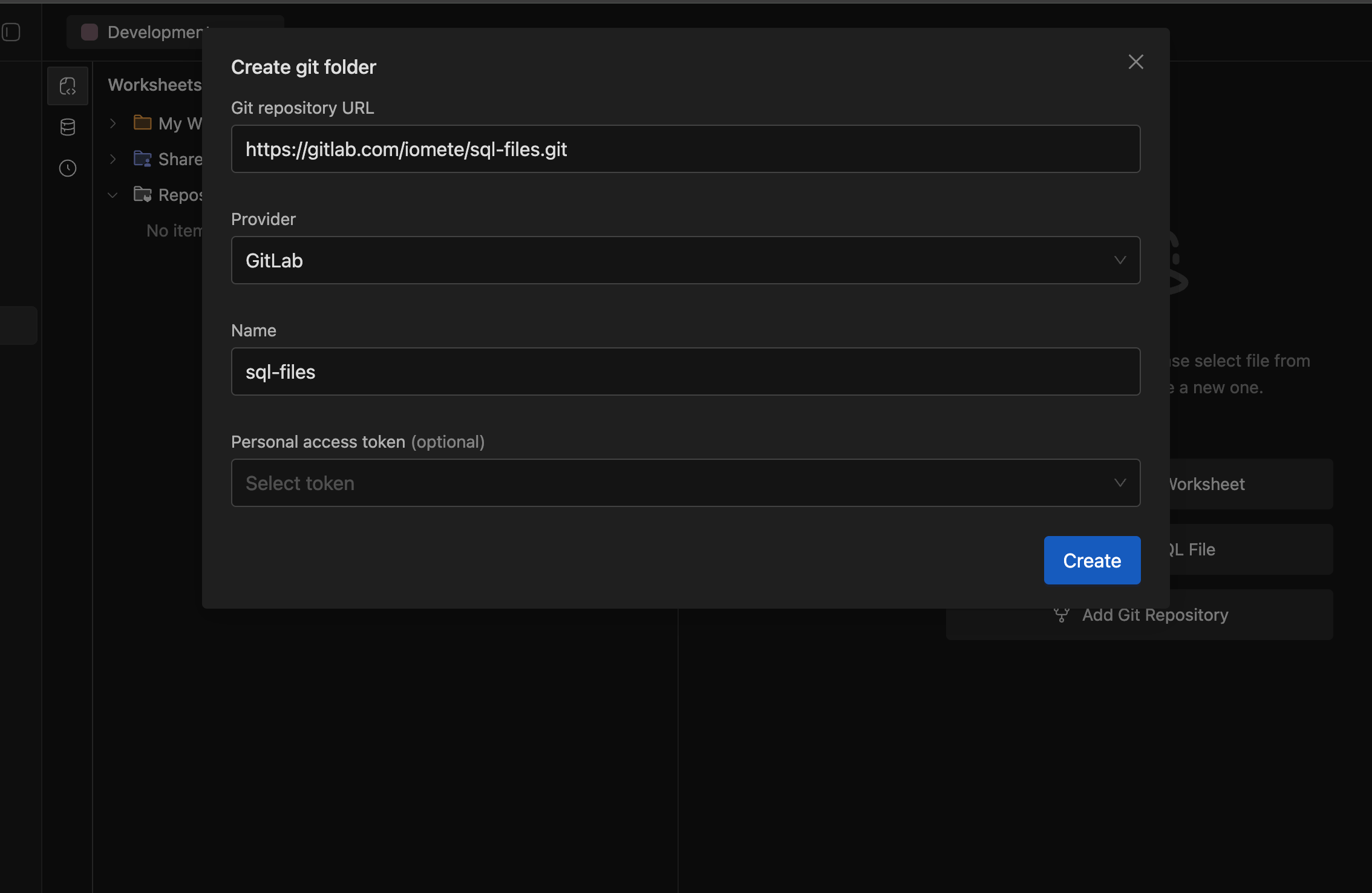This screenshot has width=1372, height=893.
Task: Close the Create git folder dialog
Action: point(1135,62)
